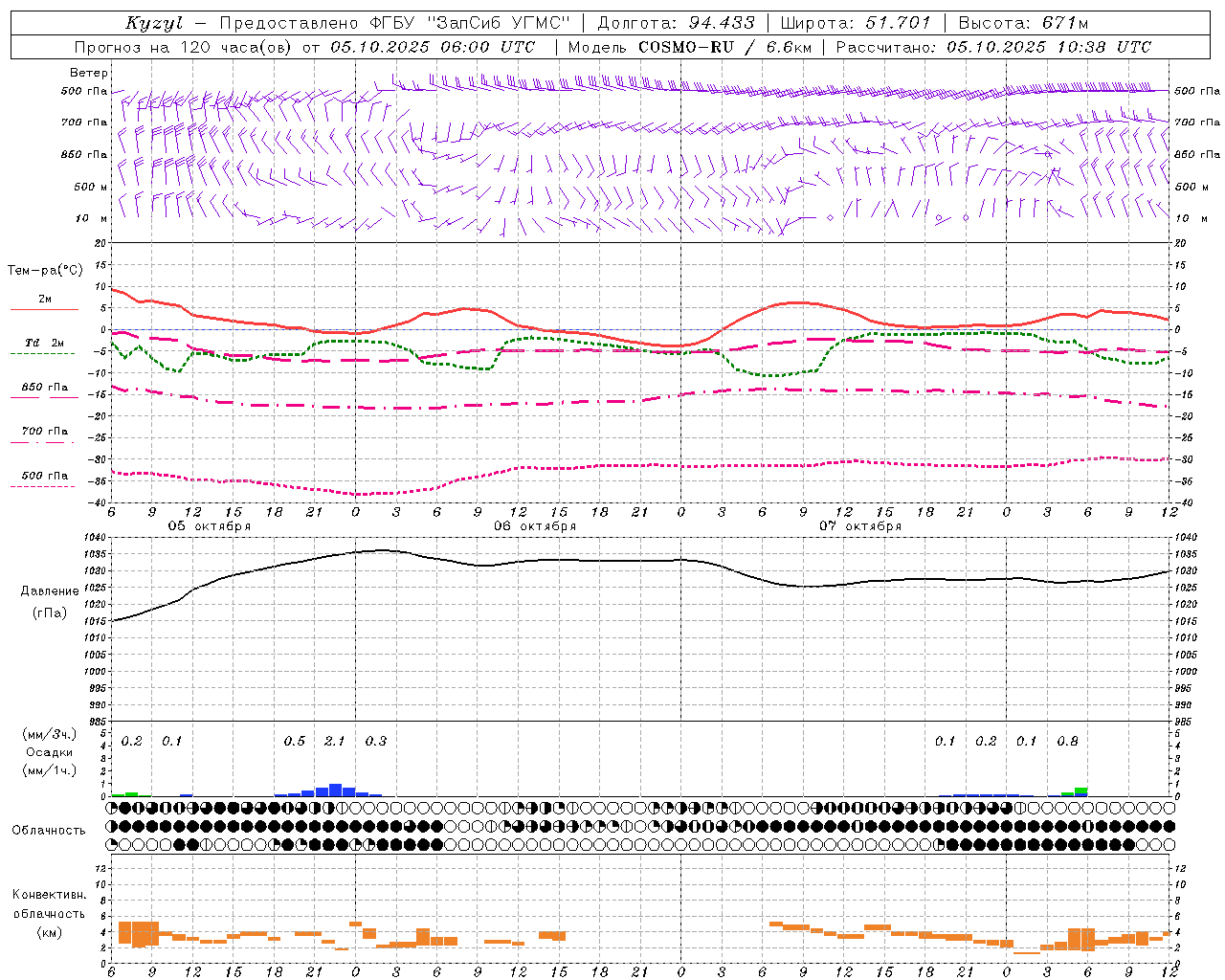Click the "0.8" precipitation amount value
The height and width of the screenshot is (980, 1225).
[x=1068, y=741]
